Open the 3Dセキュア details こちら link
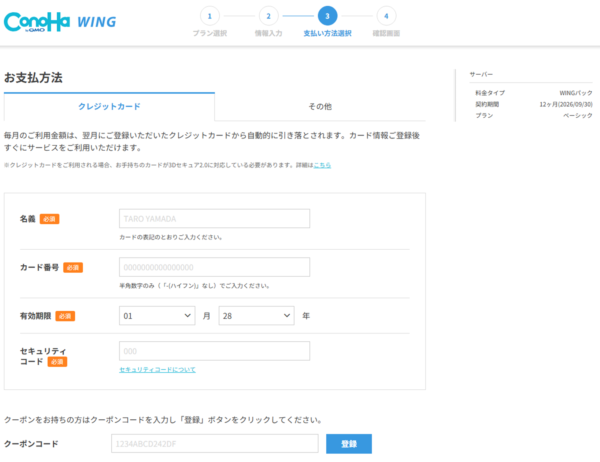 [x=322, y=165]
